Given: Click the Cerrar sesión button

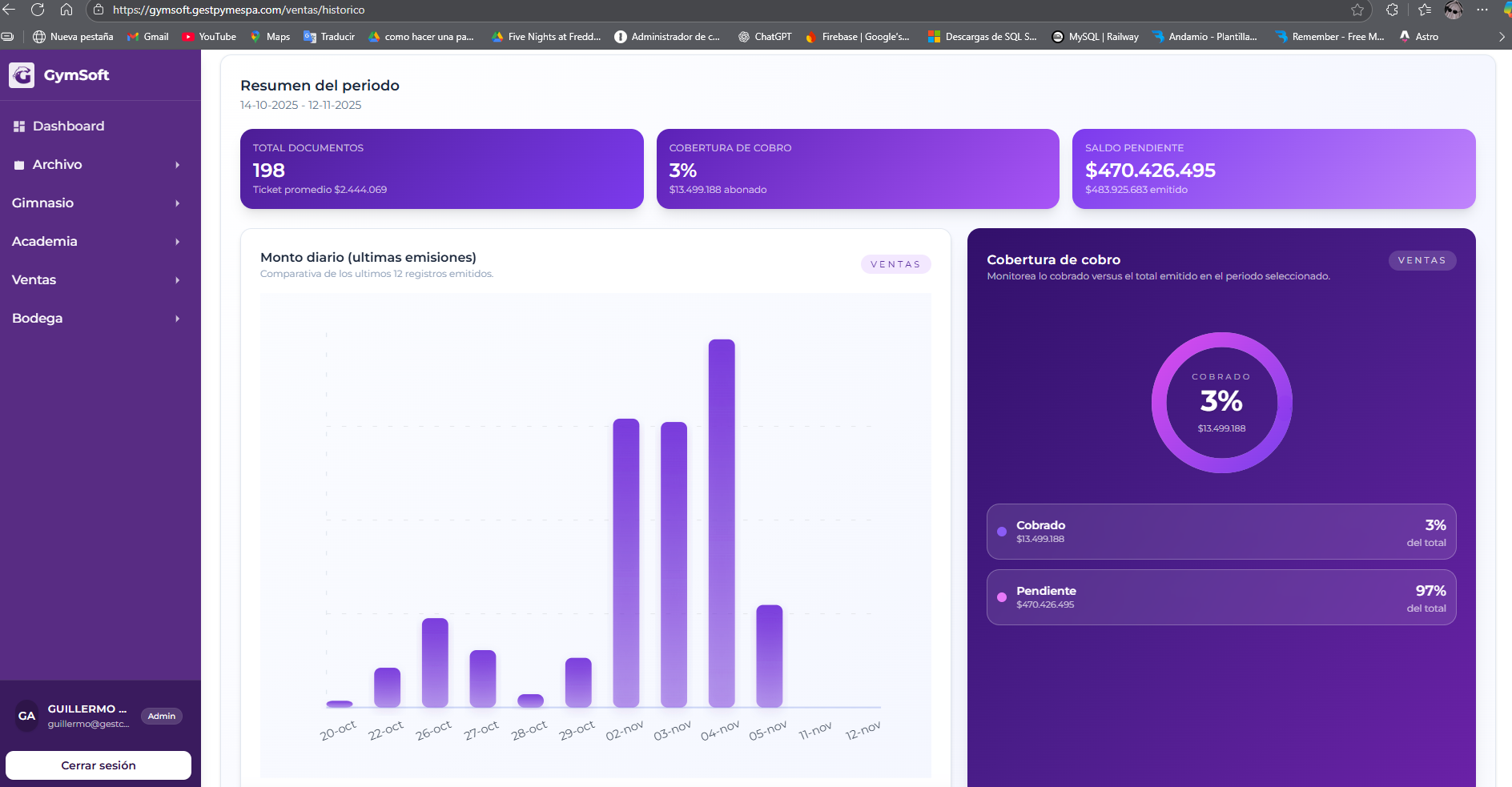Looking at the screenshot, I should click(99, 765).
